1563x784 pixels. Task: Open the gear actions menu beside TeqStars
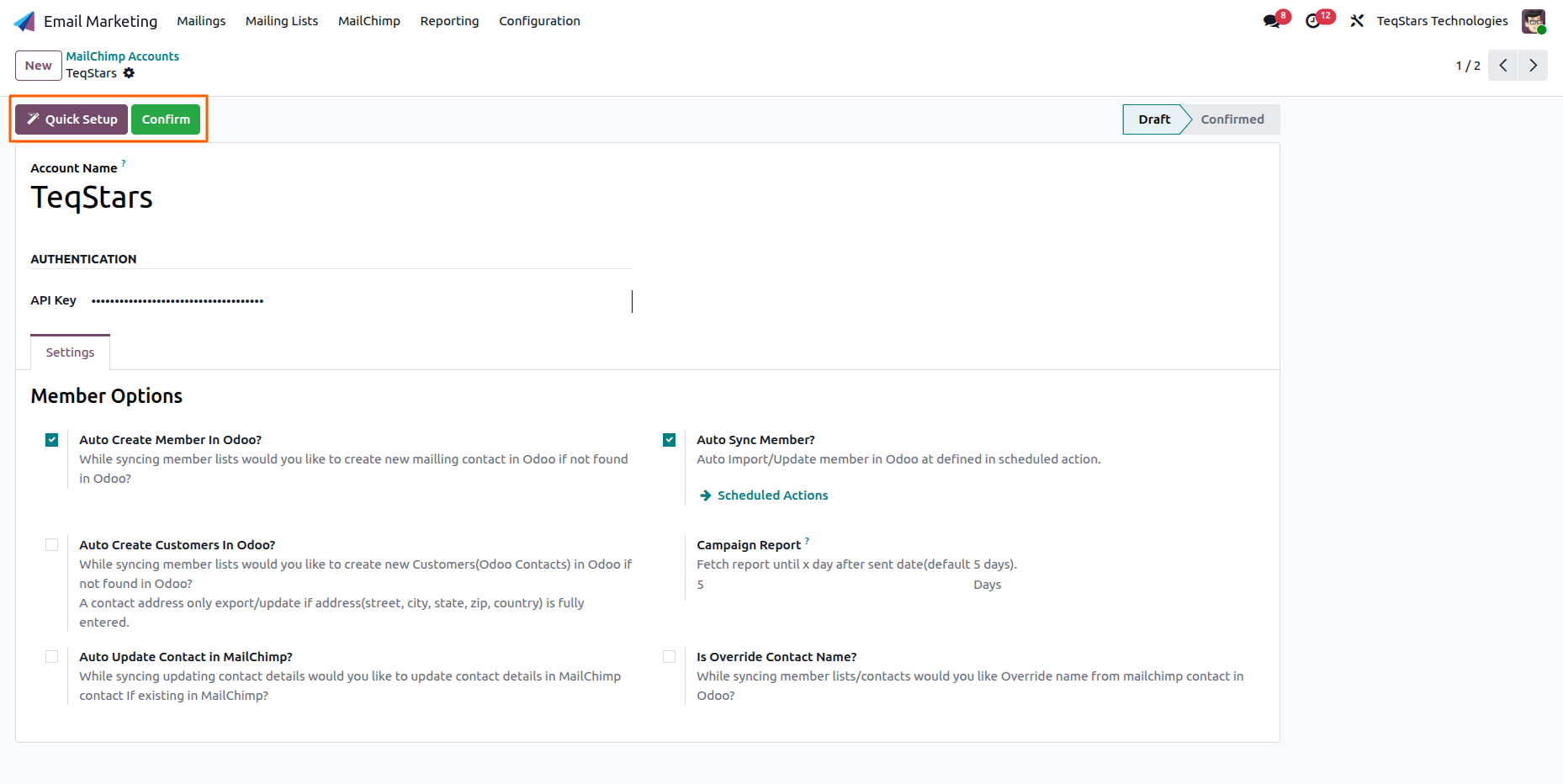[x=129, y=73]
